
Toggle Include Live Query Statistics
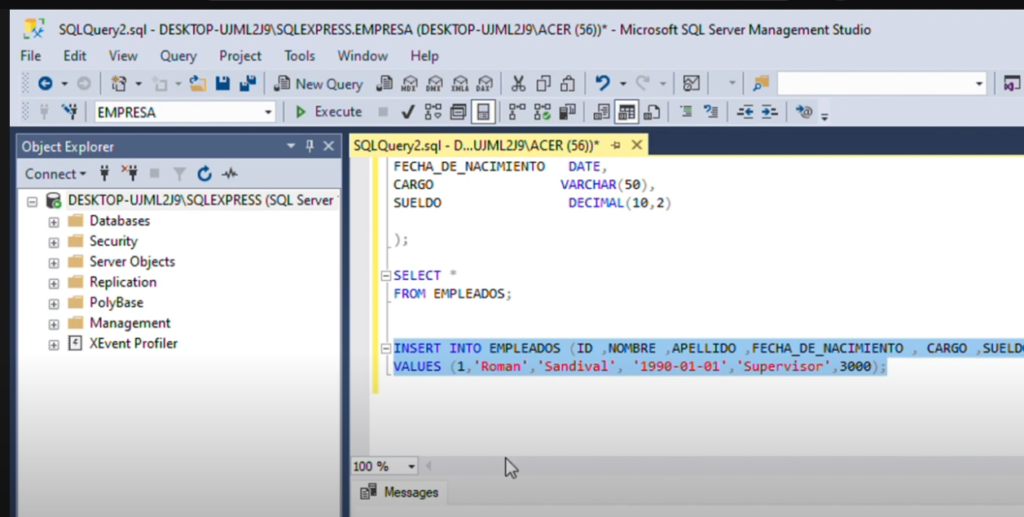[x=542, y=112]
